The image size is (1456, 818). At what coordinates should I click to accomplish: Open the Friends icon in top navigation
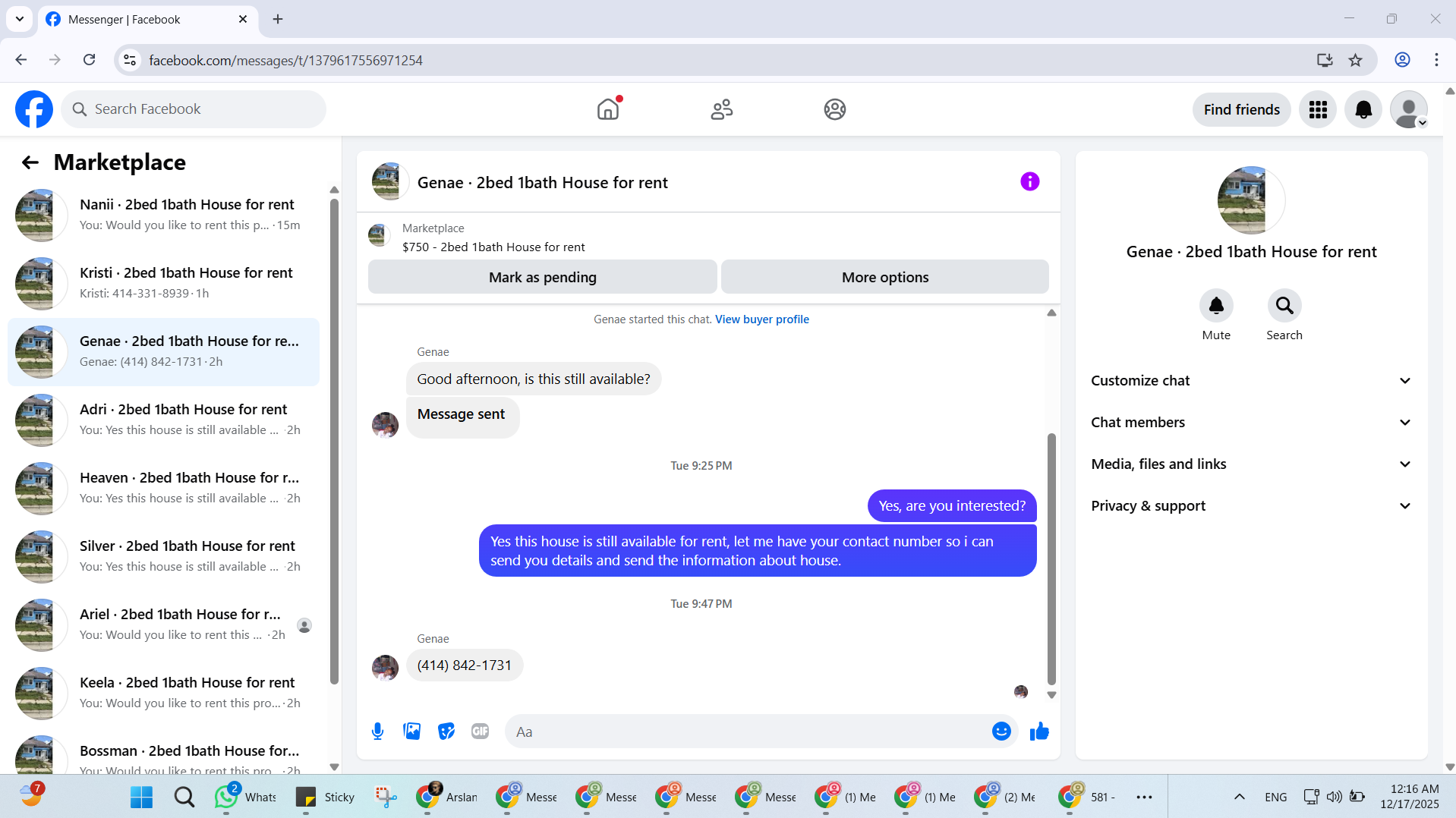[x=721, y=109]
